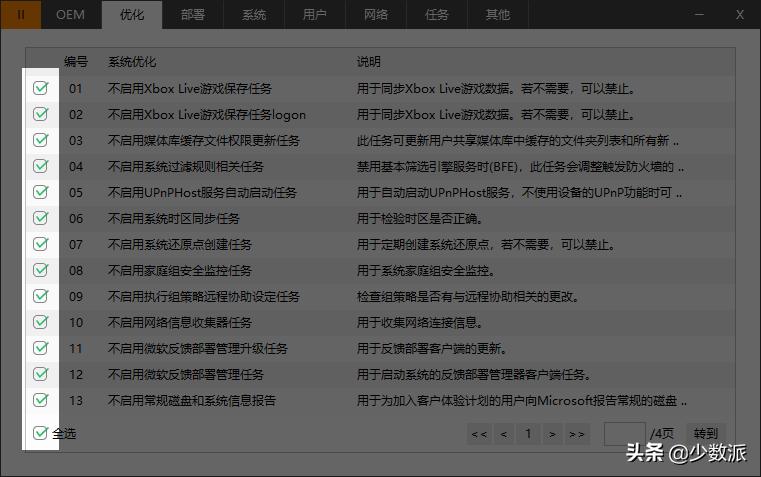
Task: Select row 不启用系统时区同步任务
Action: tap(380, 218)
